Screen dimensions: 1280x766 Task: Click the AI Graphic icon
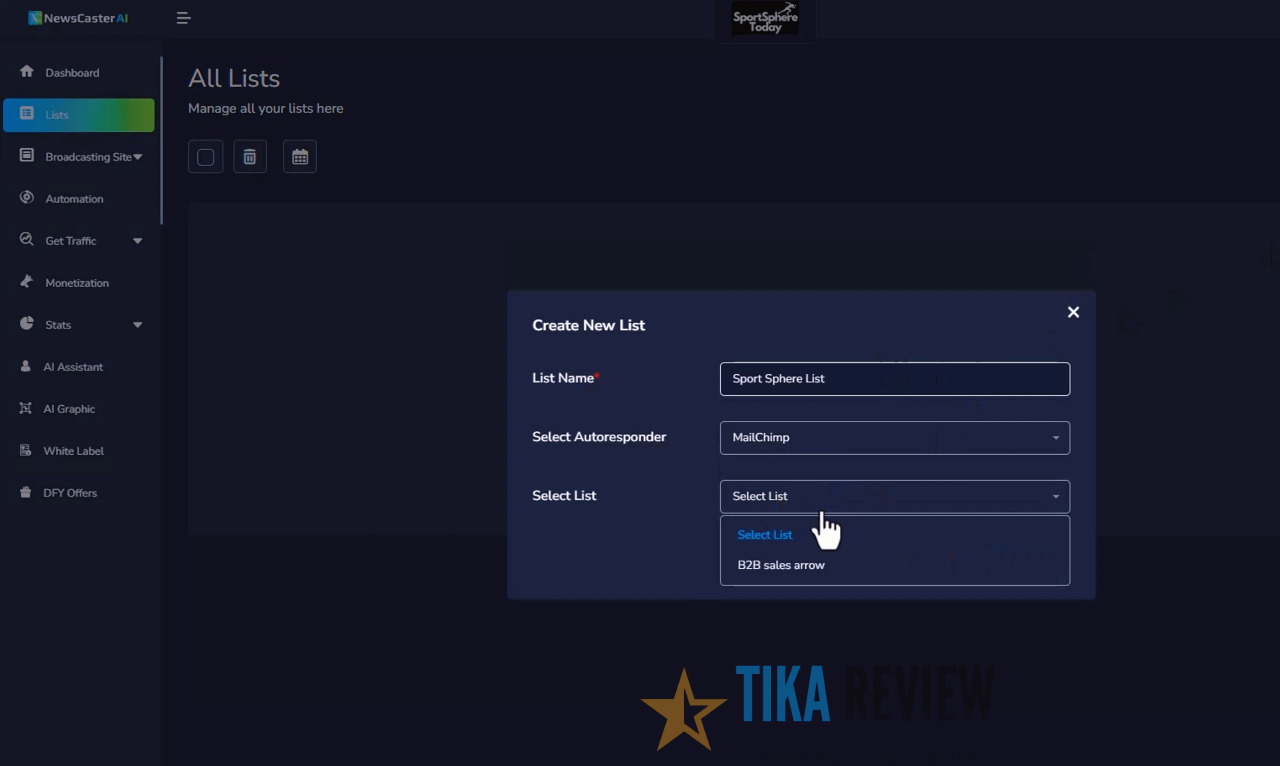click(x=26, y=408)
